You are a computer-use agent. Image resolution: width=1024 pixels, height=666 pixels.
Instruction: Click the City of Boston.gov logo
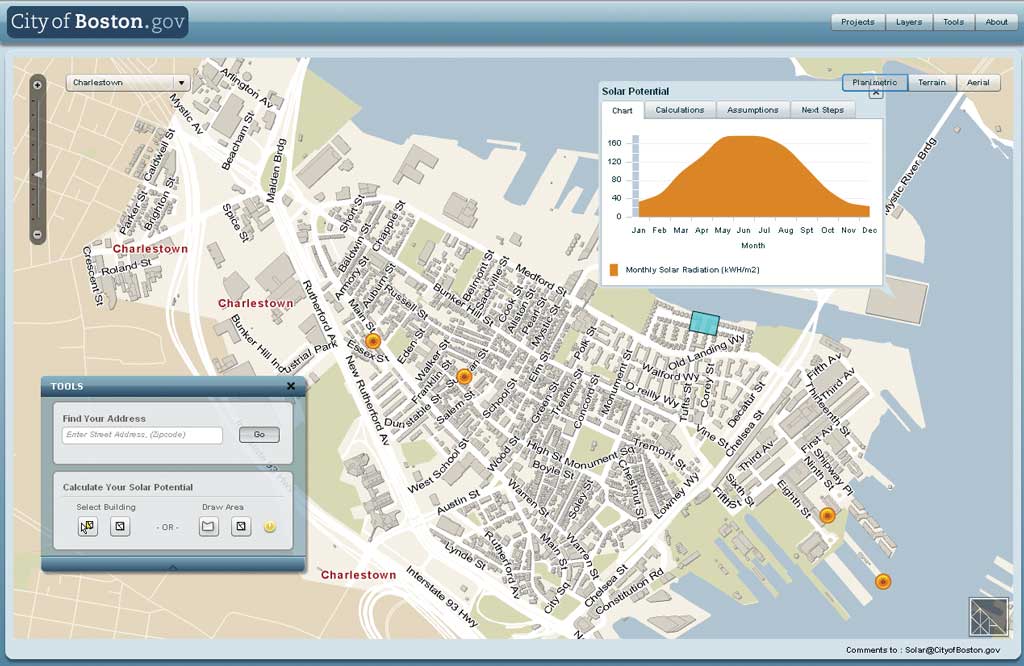97,22
